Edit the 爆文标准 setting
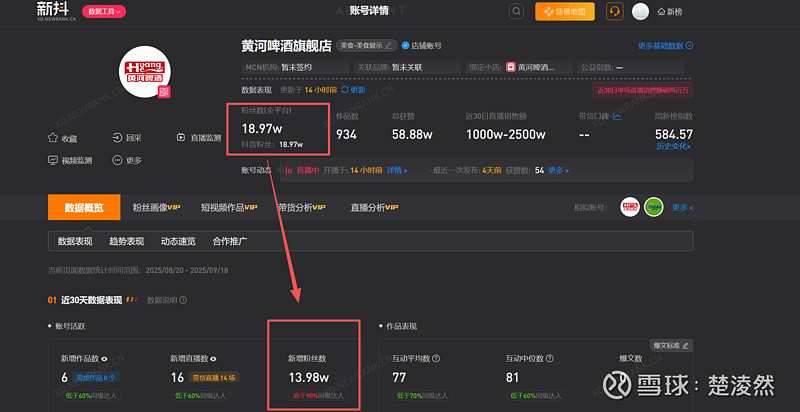 (671, 345)
